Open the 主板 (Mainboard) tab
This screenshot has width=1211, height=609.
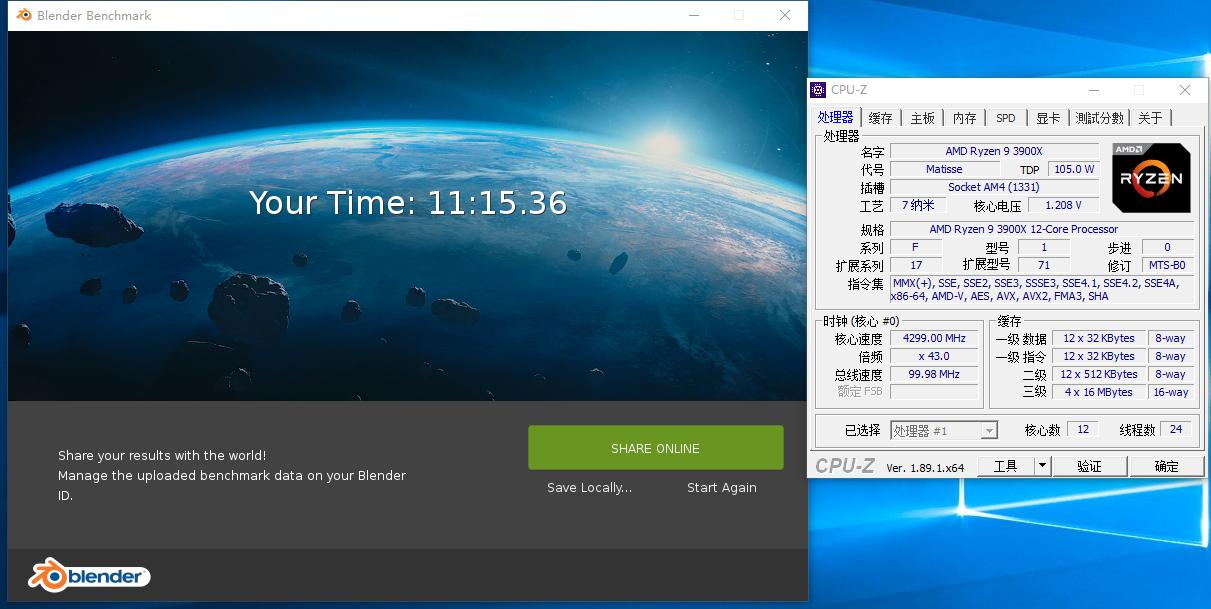pos(921,117)
